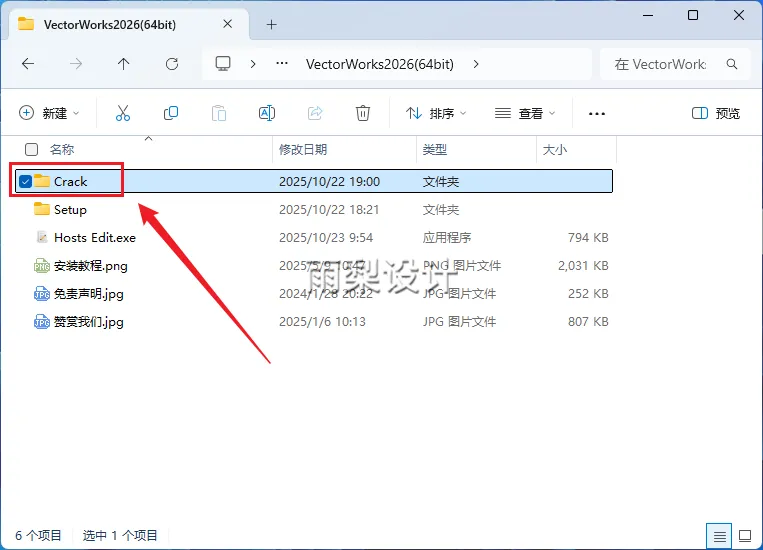Delete the selected item with trash icon
763x550 pixels.
(x=363, y=113)
